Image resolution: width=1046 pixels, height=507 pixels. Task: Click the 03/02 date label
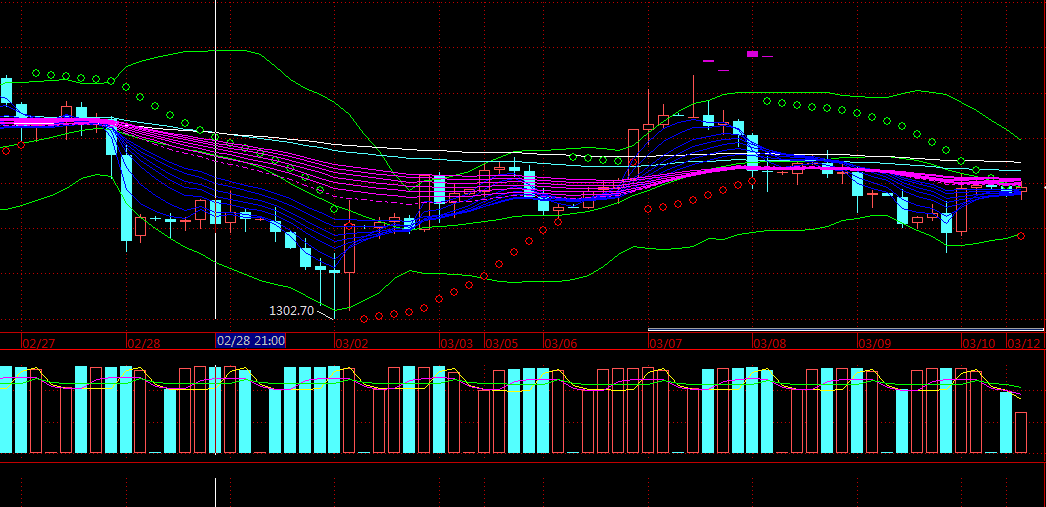[352, 344]
